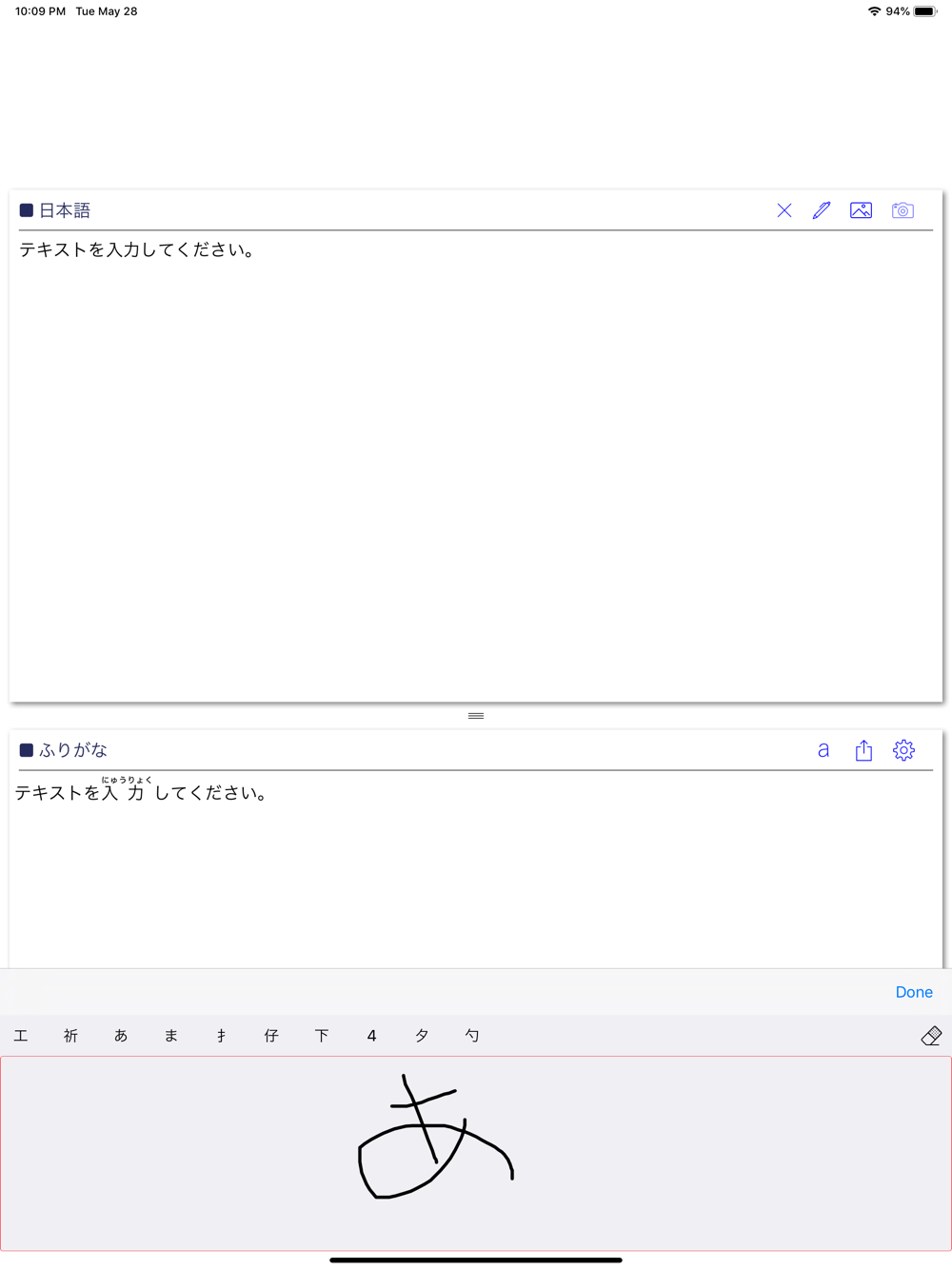Erase handwriting with the eraser icon
This screenshot has height=1270, width=952.
tap(931, 1036)
